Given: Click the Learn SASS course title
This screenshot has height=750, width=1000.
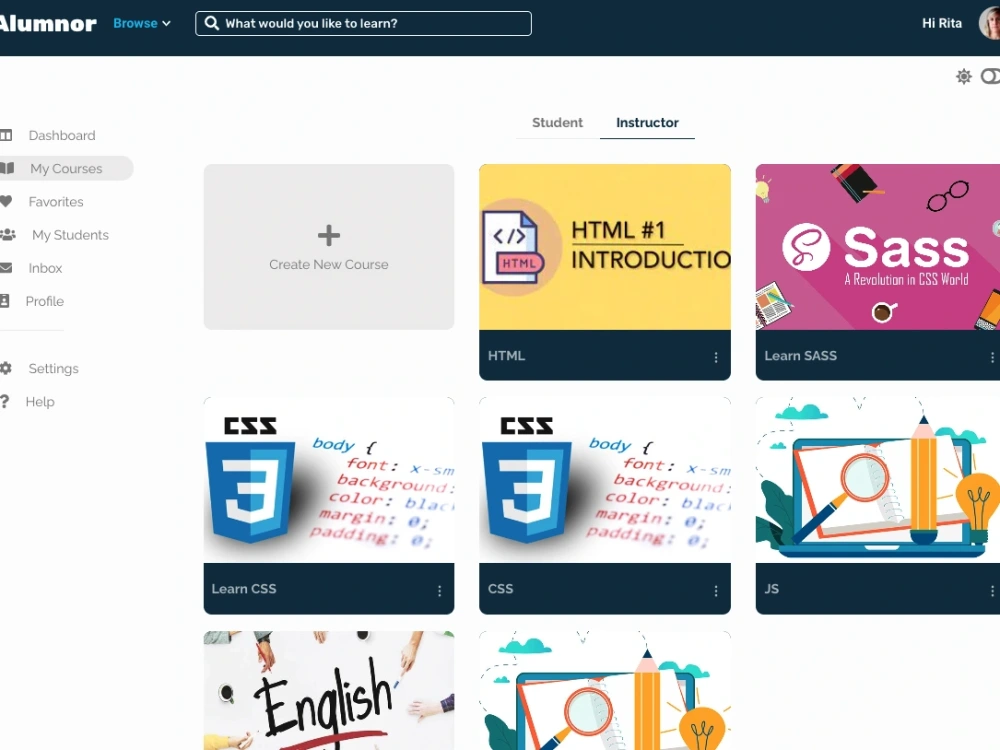Looking at the screenshot, I should [x=800, y=356].
